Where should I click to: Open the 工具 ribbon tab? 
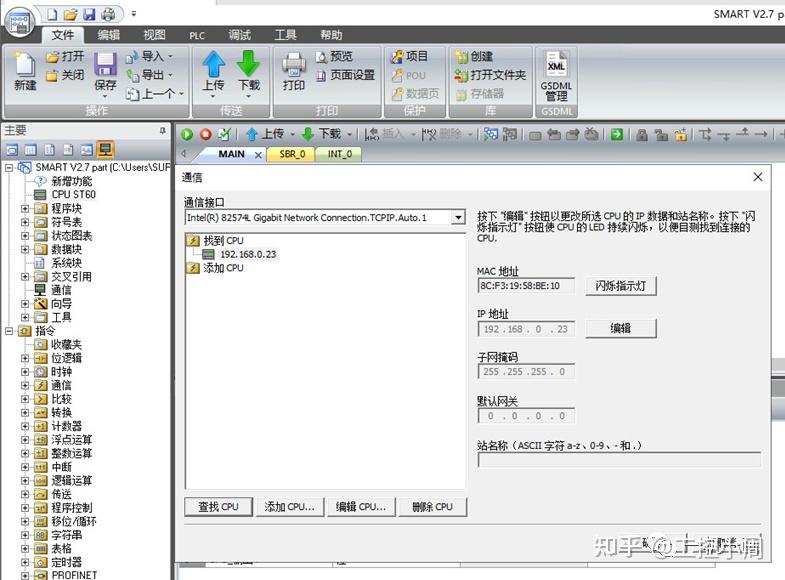click(x=285, y=35)
